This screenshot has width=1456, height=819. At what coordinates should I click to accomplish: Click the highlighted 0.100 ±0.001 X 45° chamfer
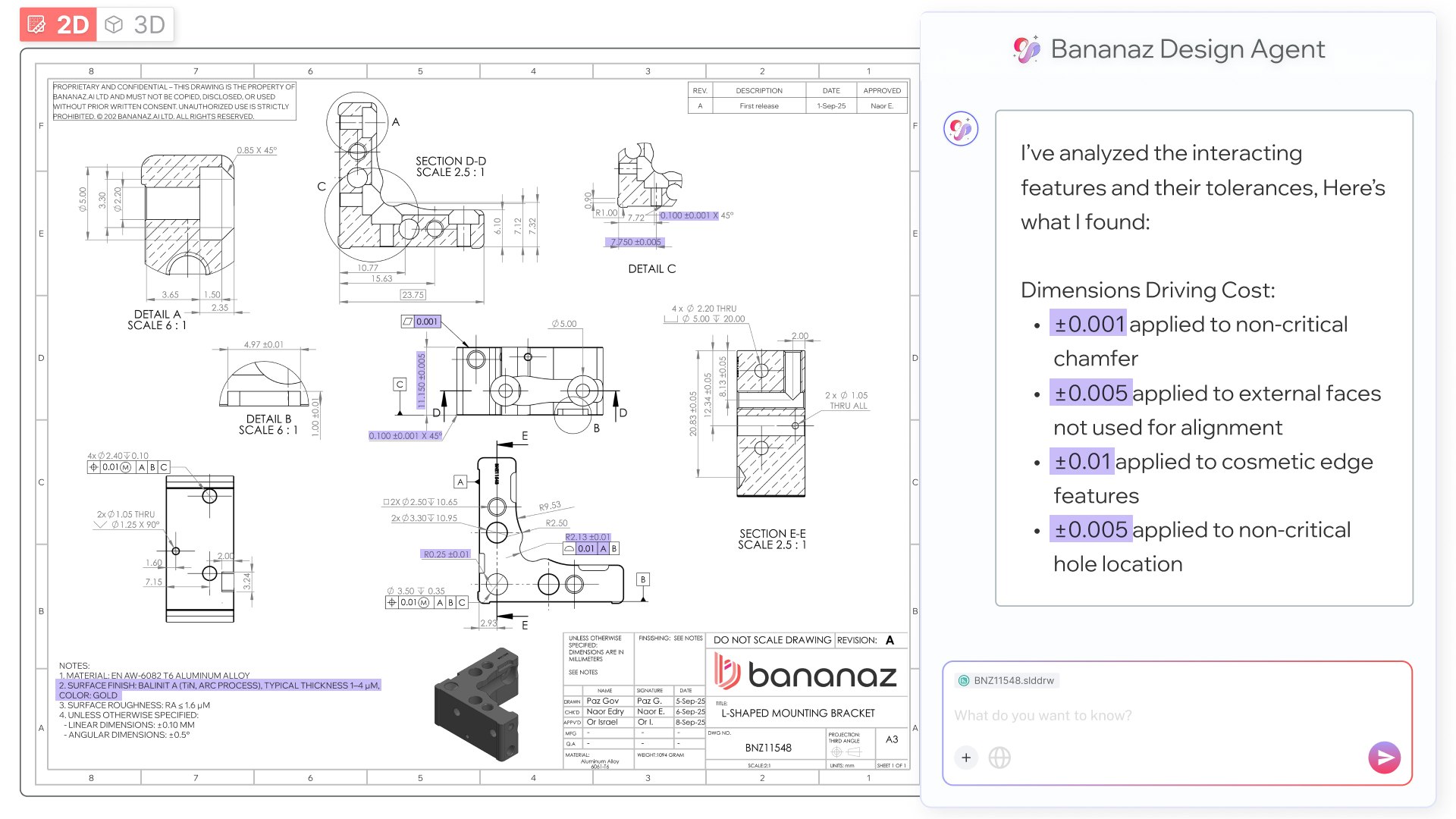[407, 436]
